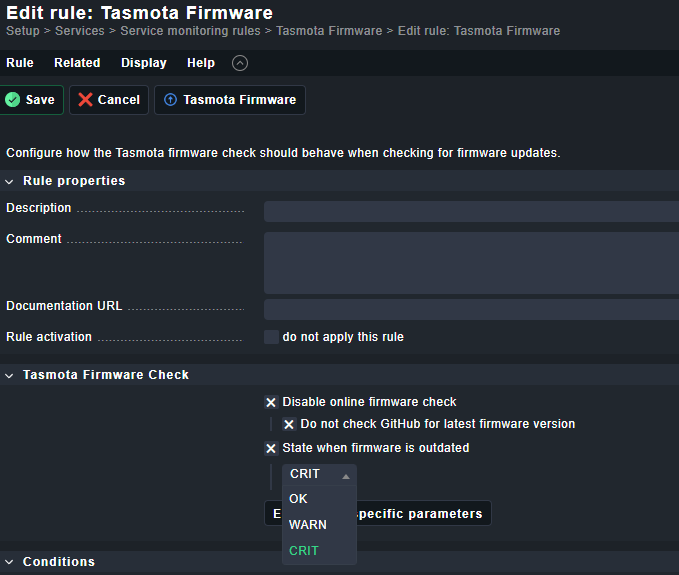This screenshot has width=679, height=575.
Task: Collapse the menu bar with round chevron icon
Action: pyautogui.click(x=239, y=63)
